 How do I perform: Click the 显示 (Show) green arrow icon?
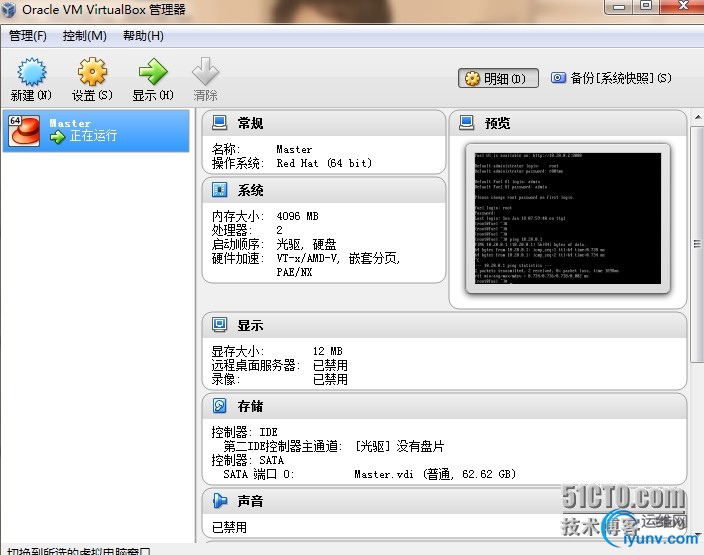pos(153,72)
